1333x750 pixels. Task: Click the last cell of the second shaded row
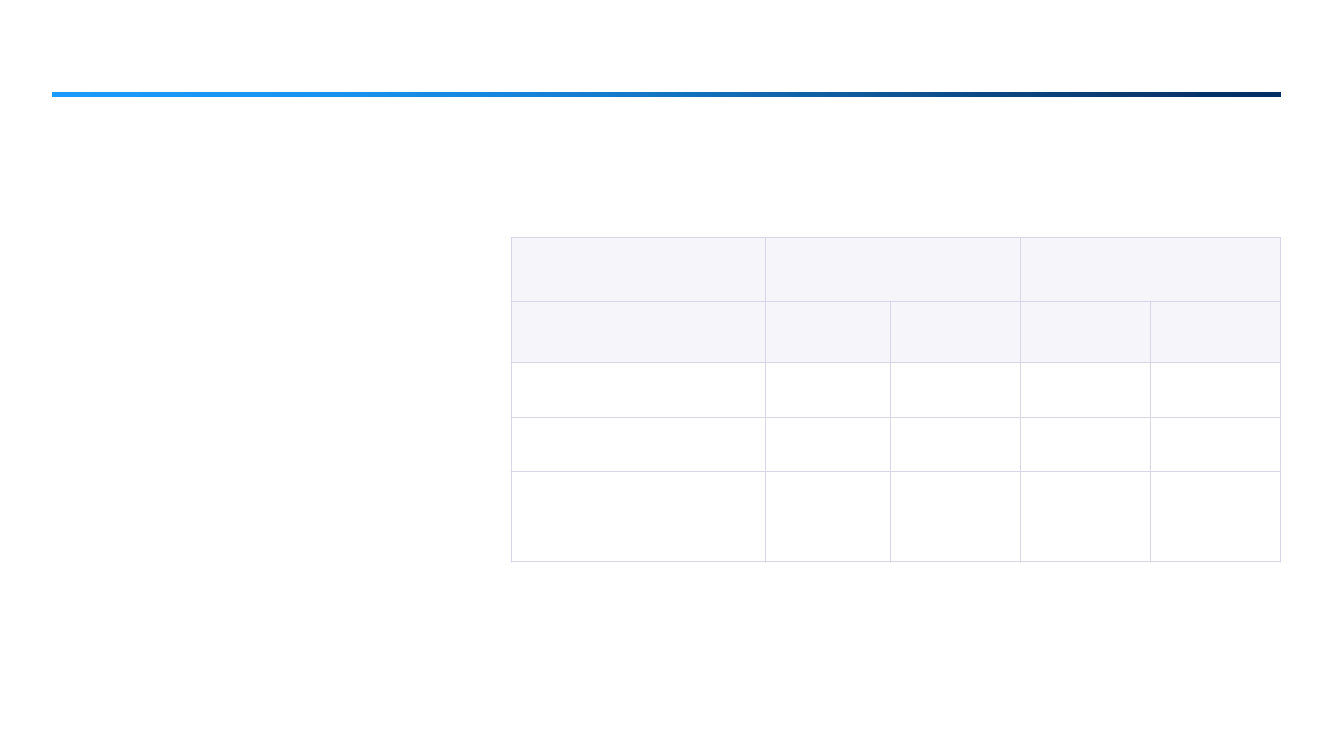tap(1215, 332)
